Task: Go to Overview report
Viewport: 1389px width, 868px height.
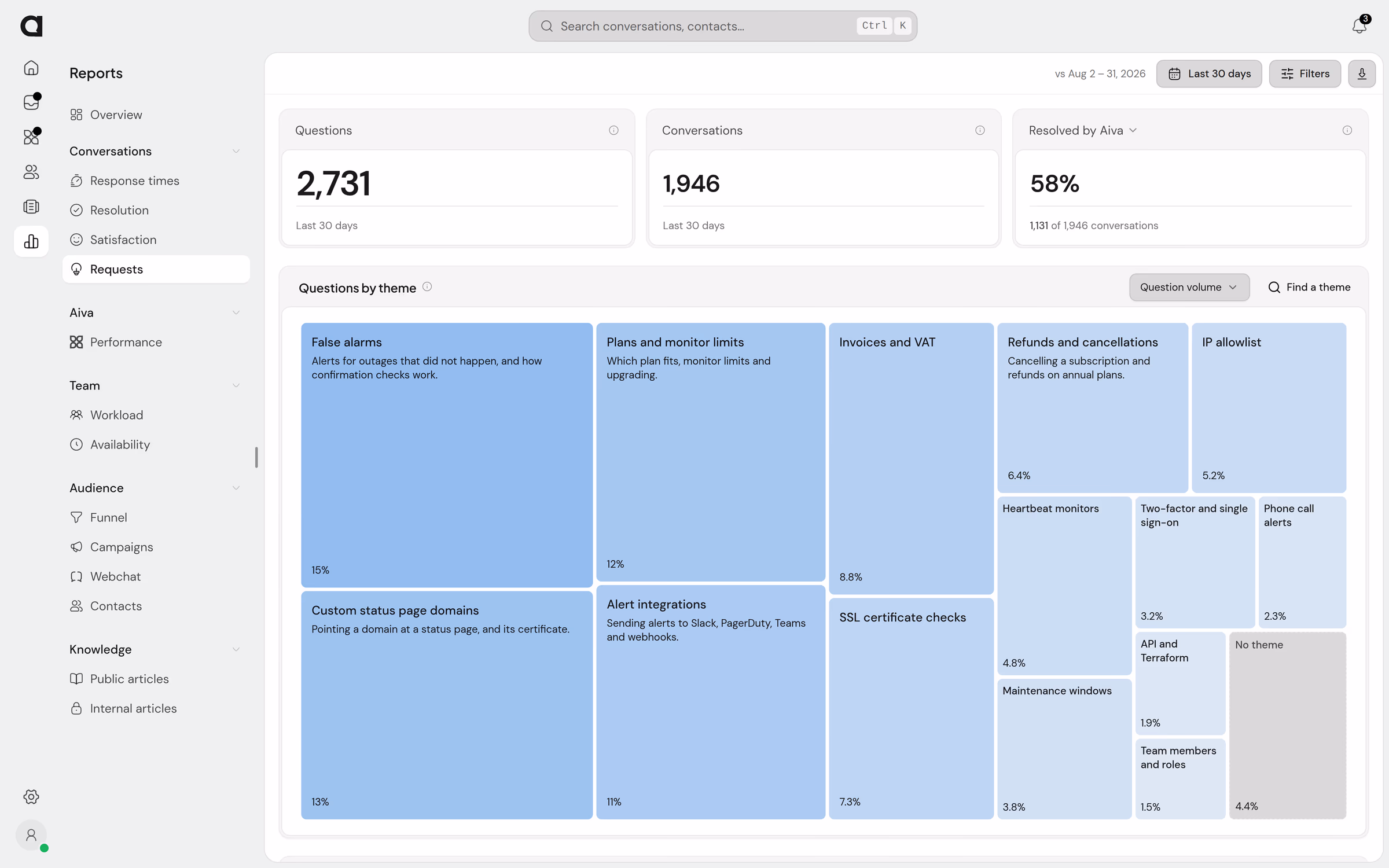Action: (x=156, y=115)
